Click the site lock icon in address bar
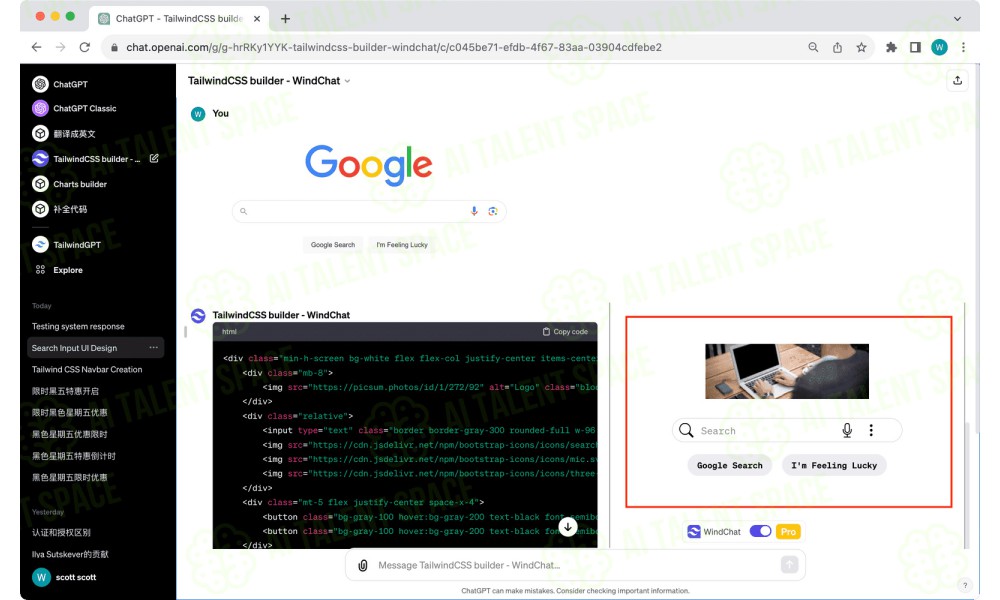The height and width of the screenshot is (600, 1000). tap(115, 47)
